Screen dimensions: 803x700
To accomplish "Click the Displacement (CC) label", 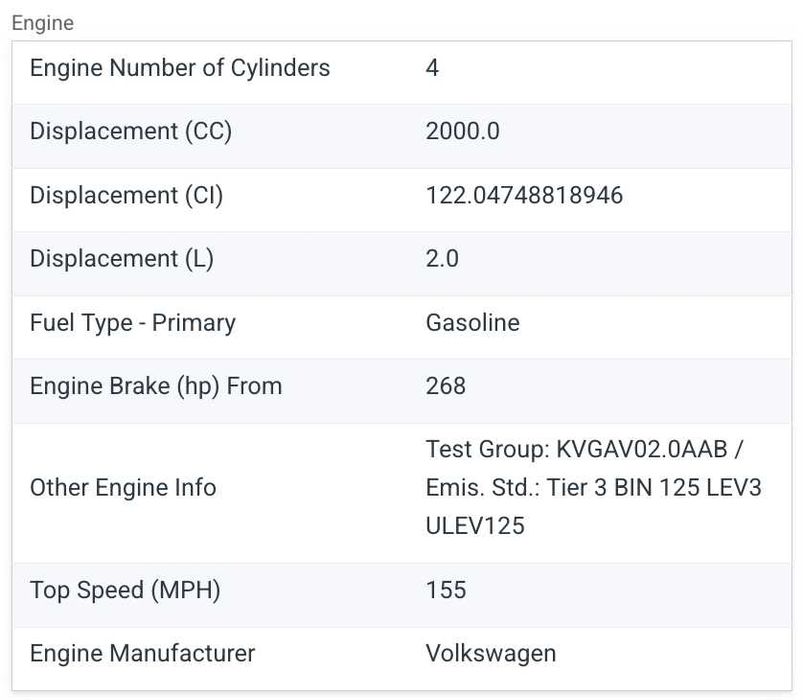I will pos(131,132).
